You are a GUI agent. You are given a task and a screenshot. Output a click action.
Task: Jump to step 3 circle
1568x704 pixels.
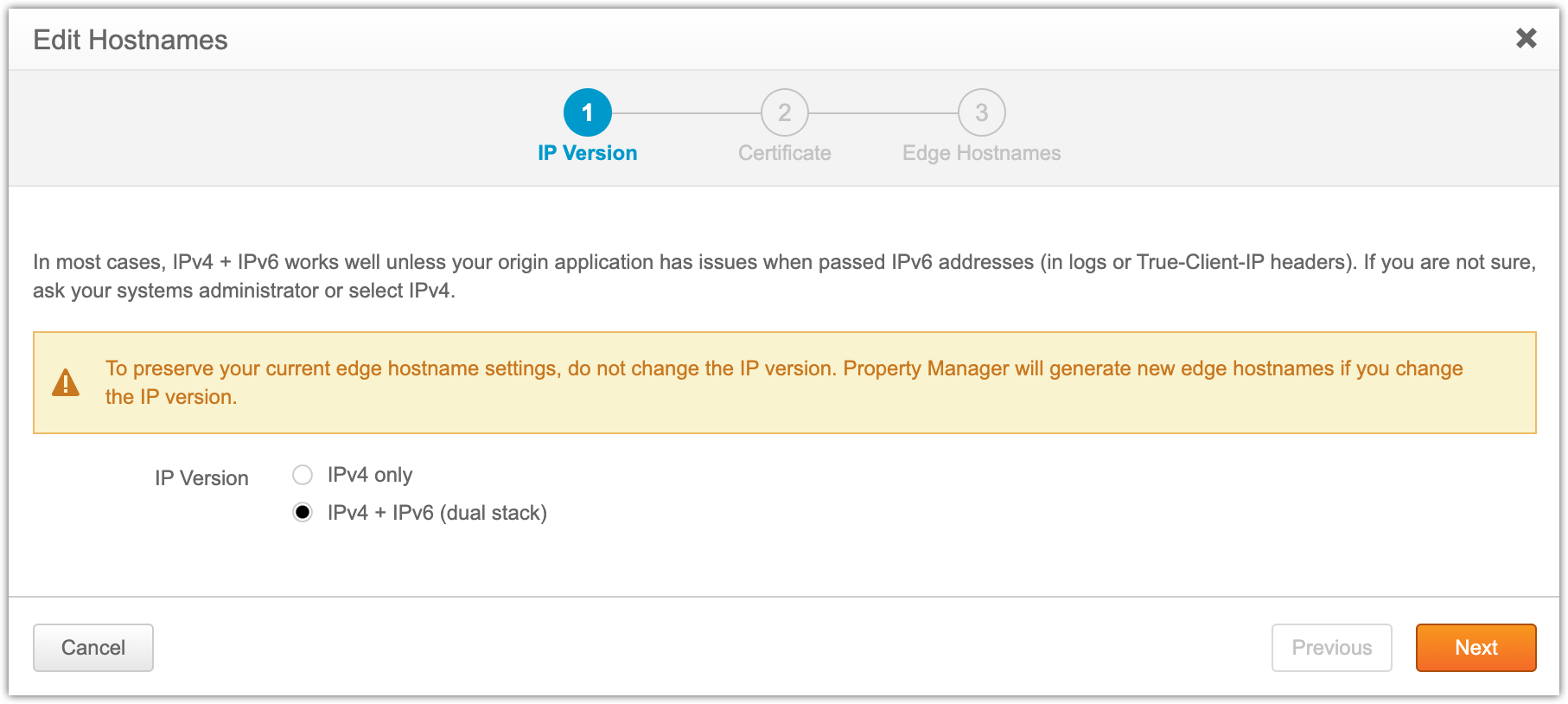[x=981, y=112]
